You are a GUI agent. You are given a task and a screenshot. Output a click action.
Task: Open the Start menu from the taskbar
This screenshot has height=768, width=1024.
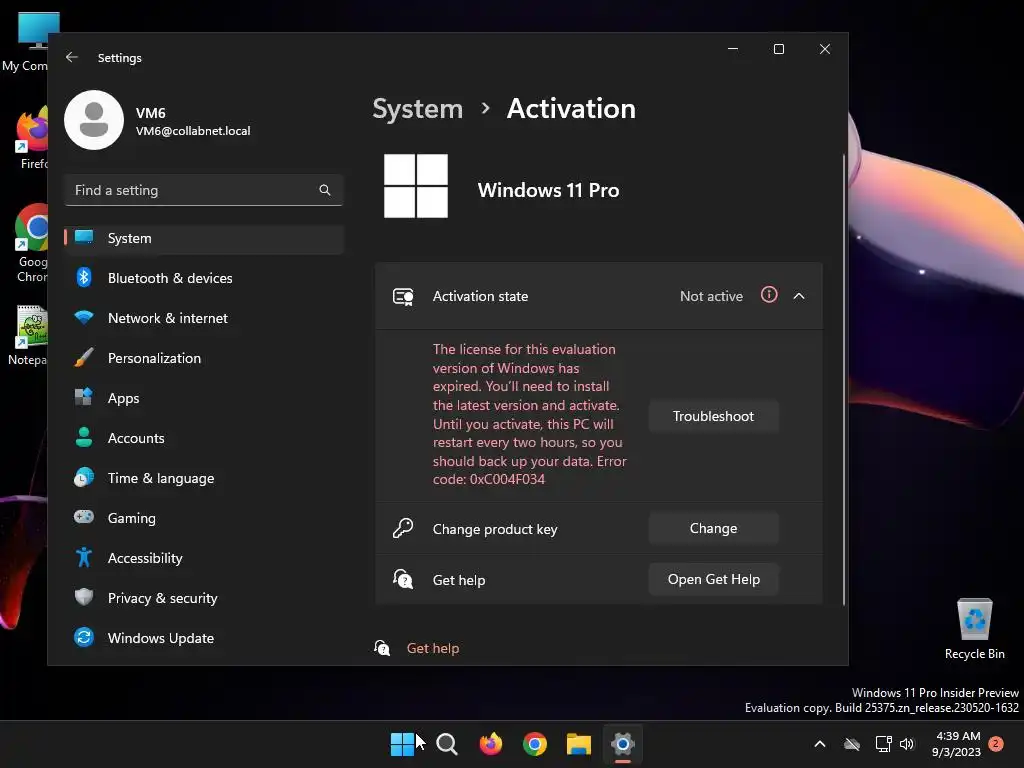pos(402,744)
